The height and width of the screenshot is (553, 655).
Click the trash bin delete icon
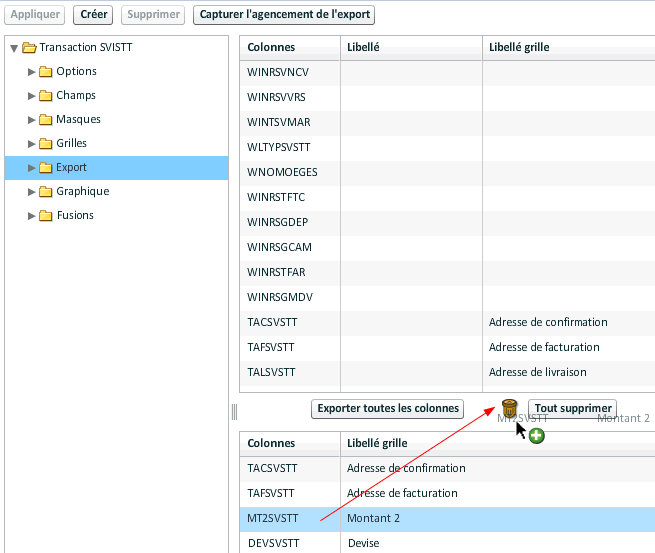coord(509,408)
